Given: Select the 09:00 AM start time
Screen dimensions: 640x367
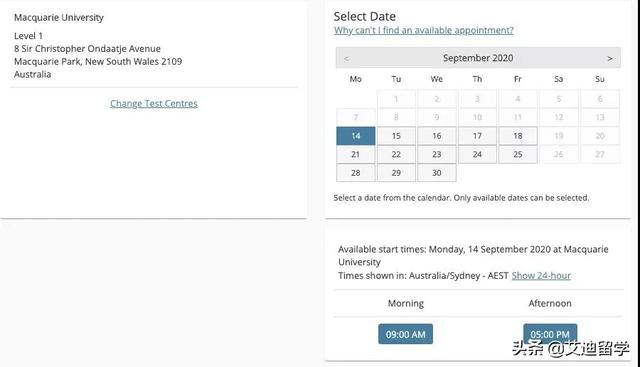Looking at the screenshot, I should [x=405, y=334].
